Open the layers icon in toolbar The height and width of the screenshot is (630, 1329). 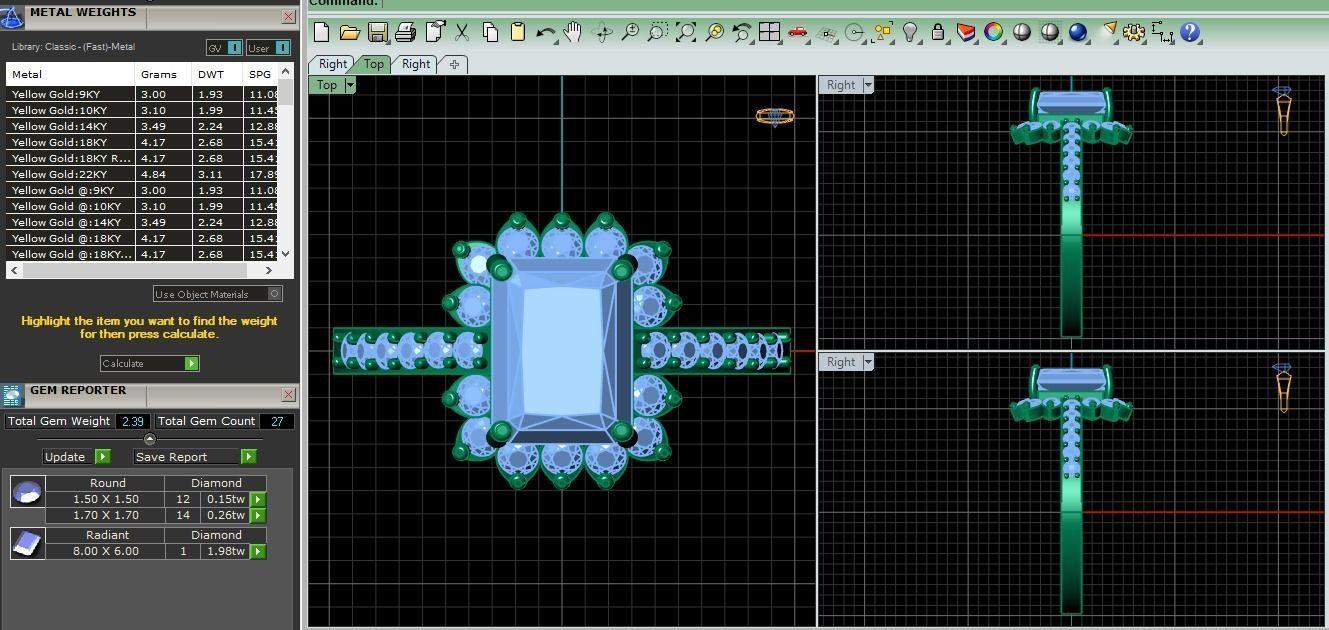coord(966,32)
